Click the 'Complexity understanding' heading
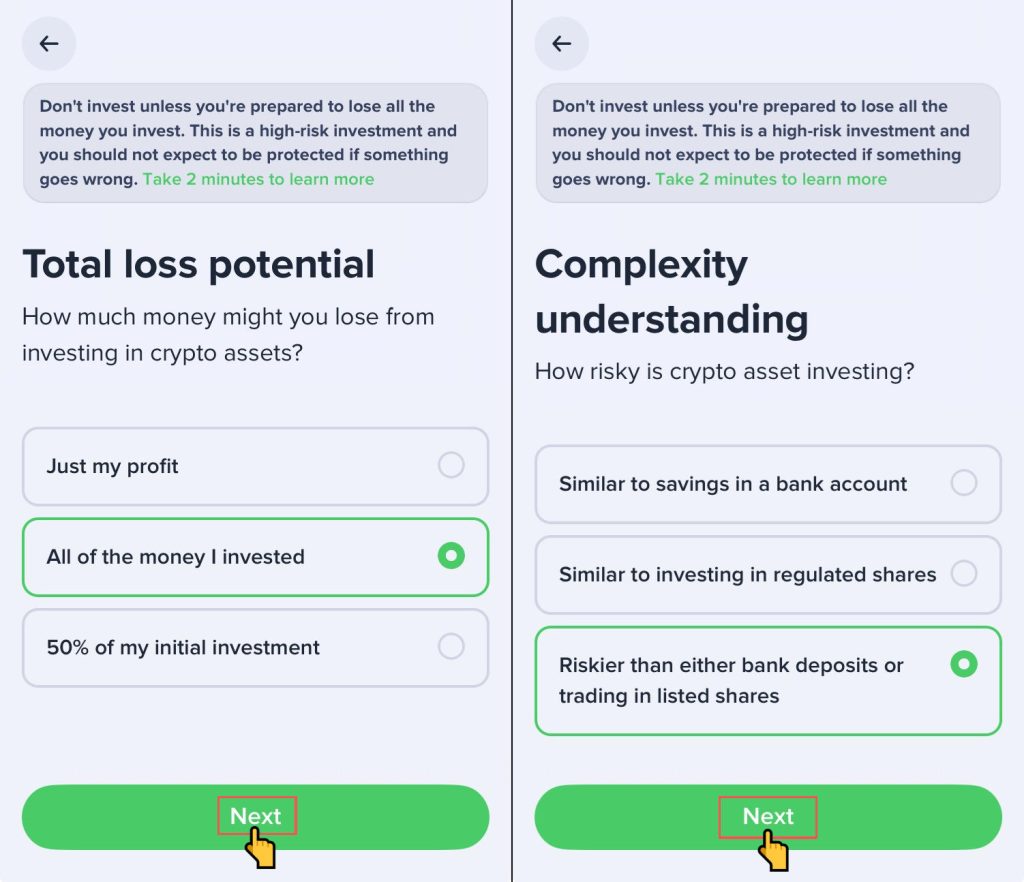1024x882 pixels. point(670,292)
